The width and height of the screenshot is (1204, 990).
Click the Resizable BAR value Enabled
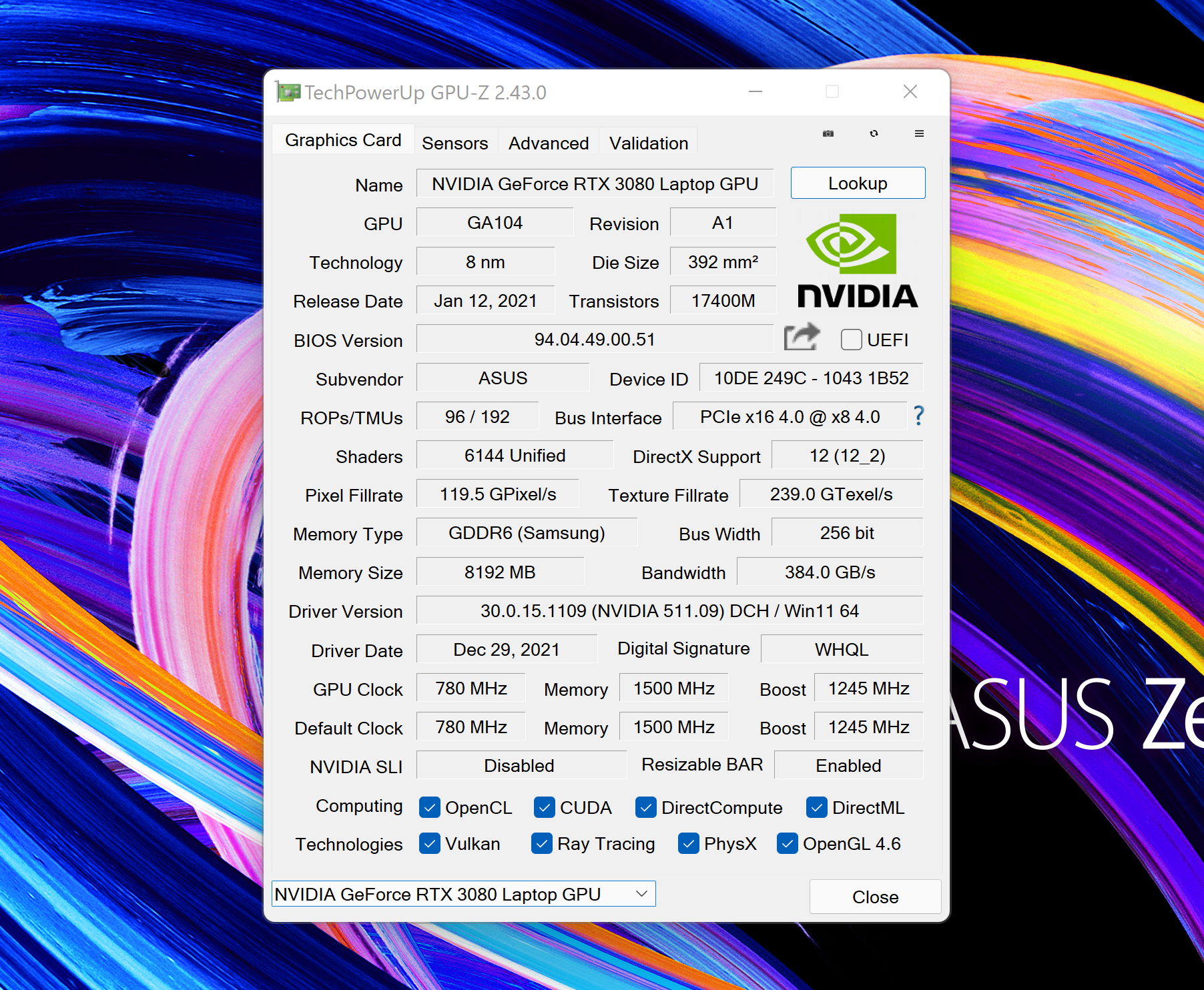click(x=848, y=765)
